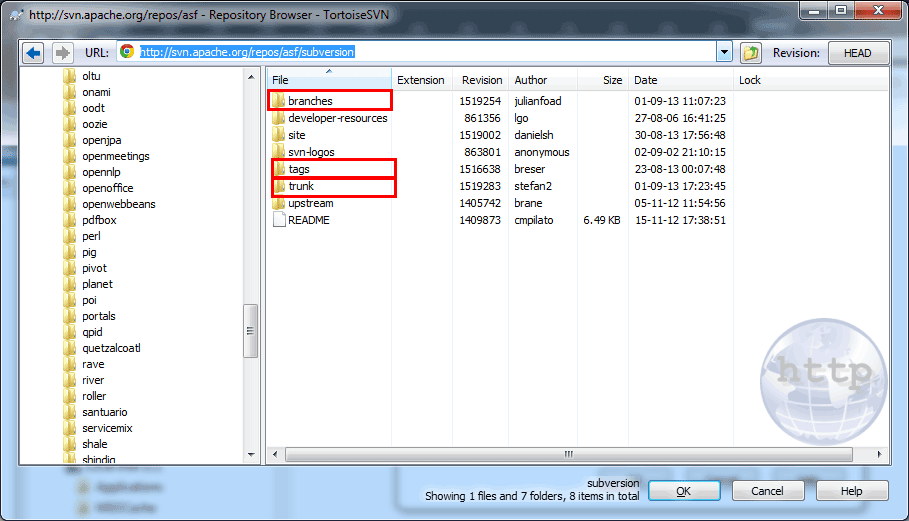Image resolution: width=909 pixels, height=521 pixels.
Task: Select the upstream folder icon
Action: 279,203
